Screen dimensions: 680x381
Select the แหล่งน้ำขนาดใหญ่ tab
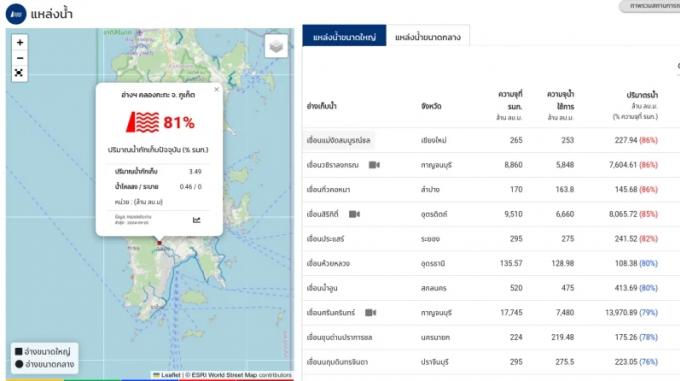(x=344, y=36)
